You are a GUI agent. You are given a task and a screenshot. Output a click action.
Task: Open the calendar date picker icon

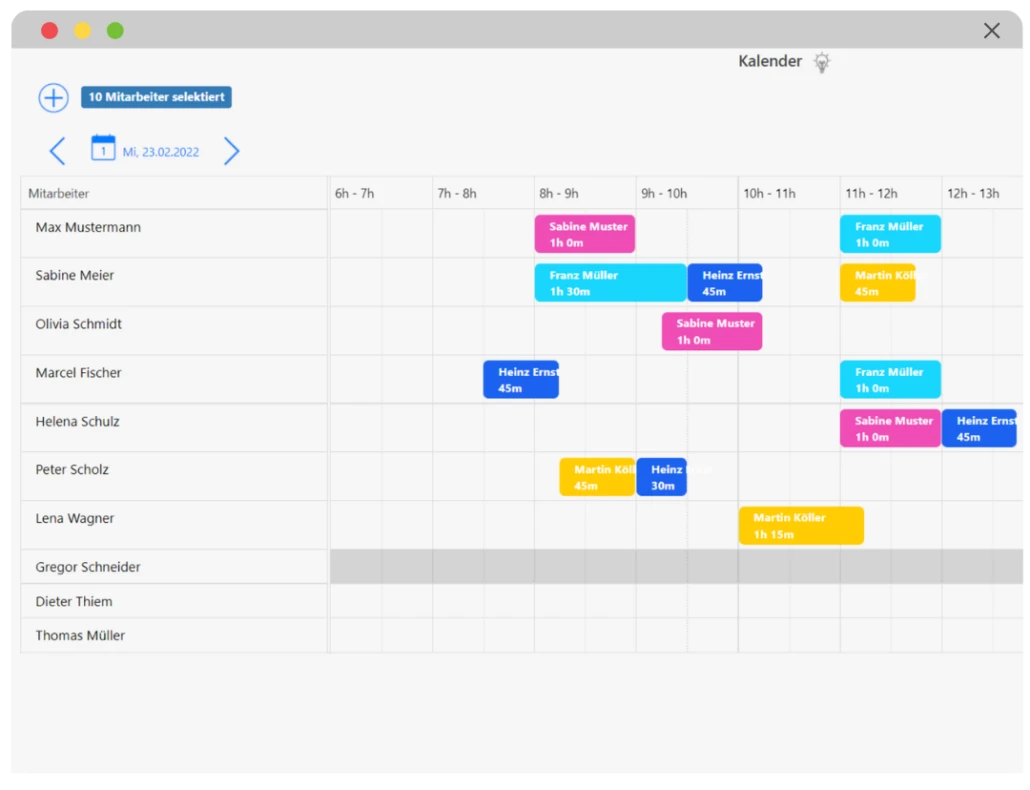pos(103,148)
